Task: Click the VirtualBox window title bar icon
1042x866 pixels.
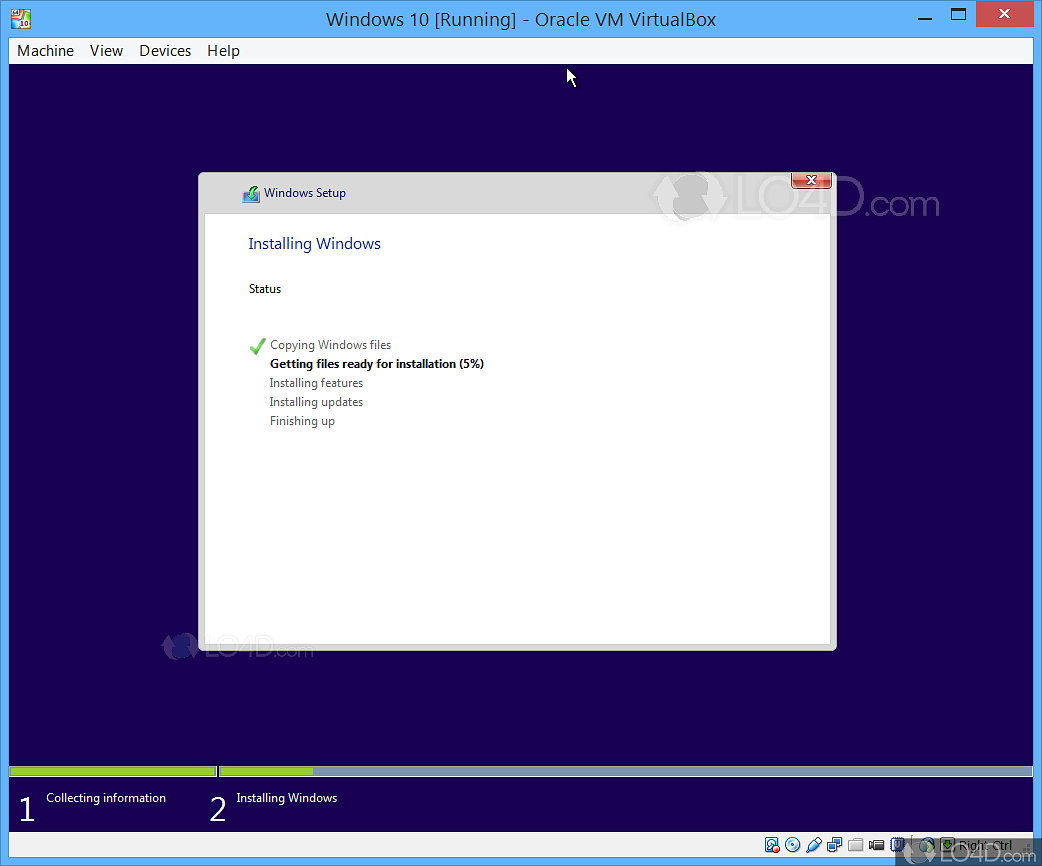Action: [20, 18]
